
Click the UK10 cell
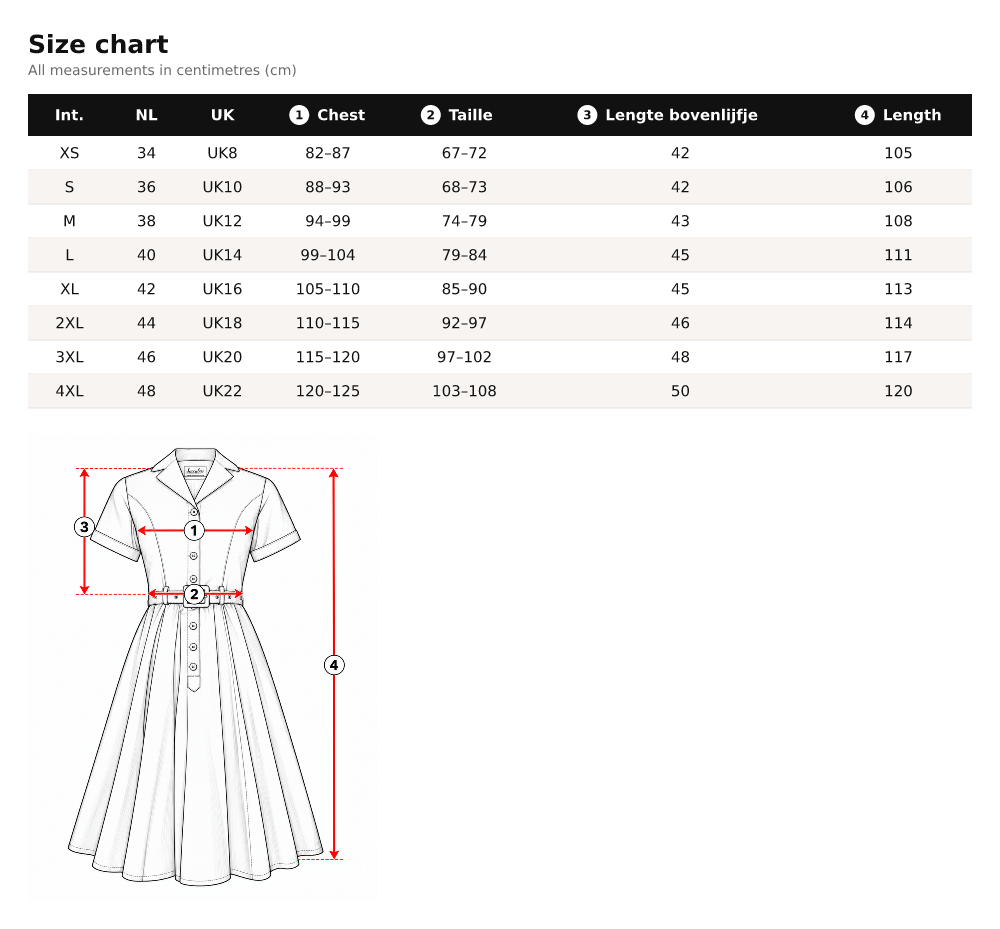pos(222,187)
